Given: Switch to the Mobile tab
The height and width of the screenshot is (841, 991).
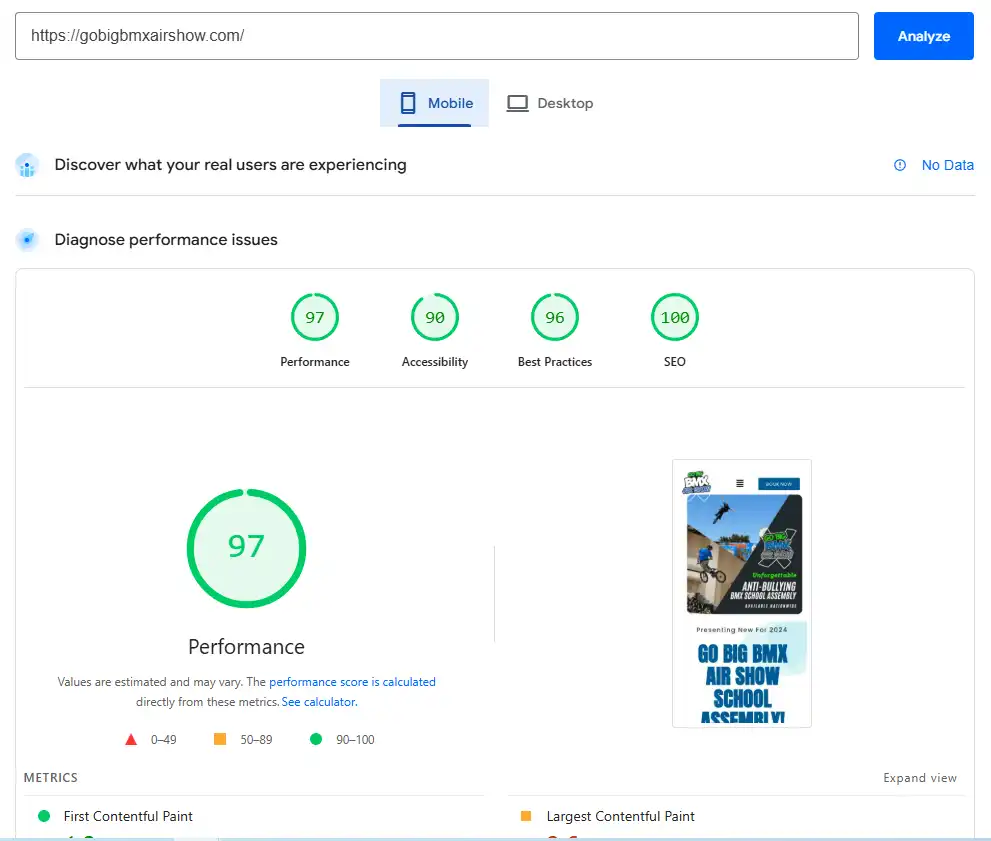Looking at the screenshot, I should coord(434,103).
